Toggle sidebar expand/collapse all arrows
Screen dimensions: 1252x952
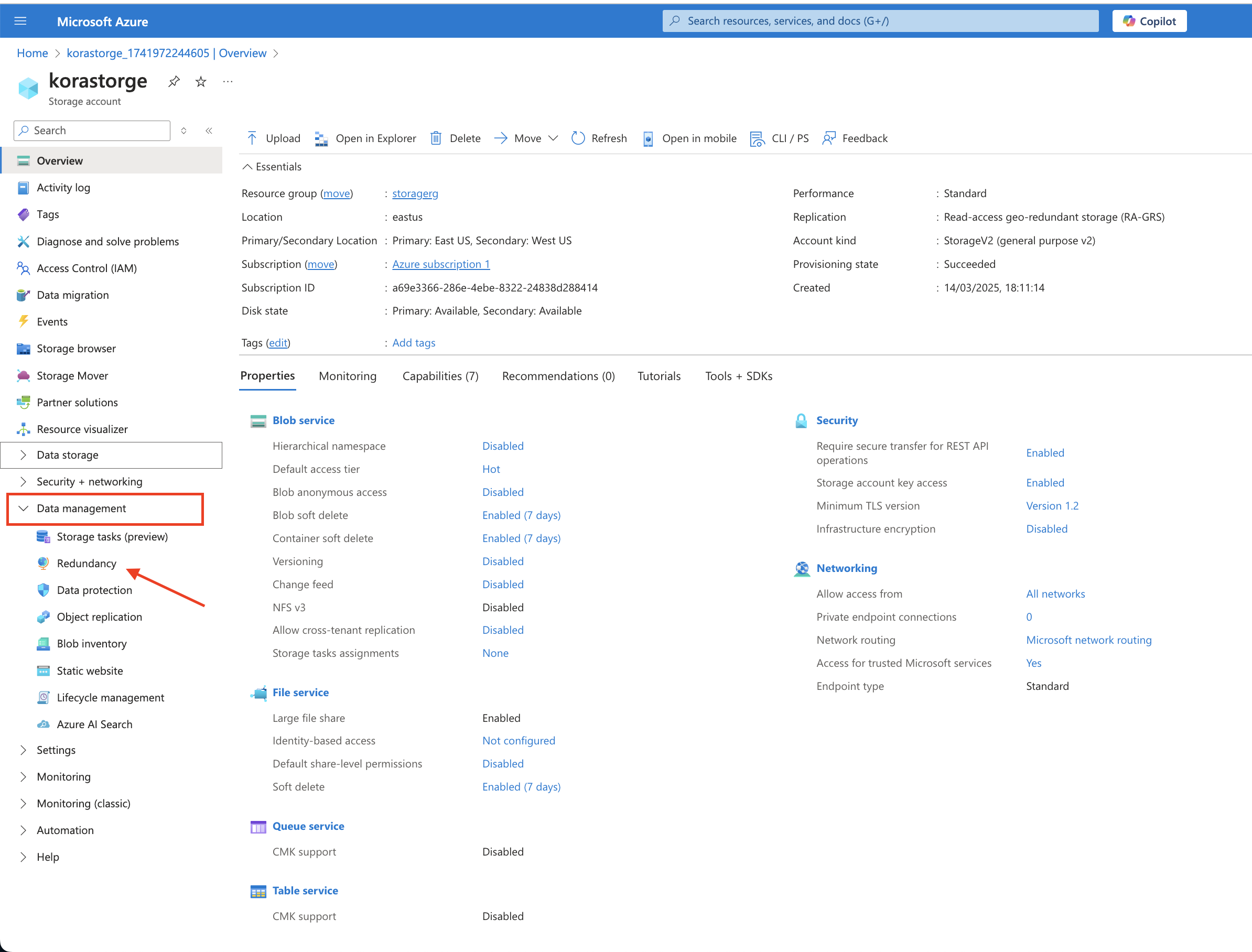[x=184, y=131]
